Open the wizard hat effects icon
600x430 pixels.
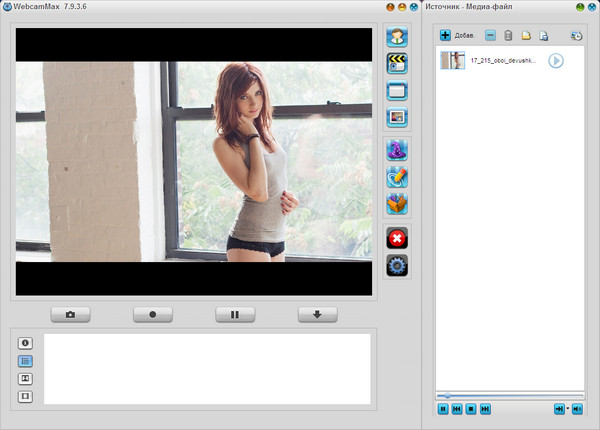pos(397,151)
